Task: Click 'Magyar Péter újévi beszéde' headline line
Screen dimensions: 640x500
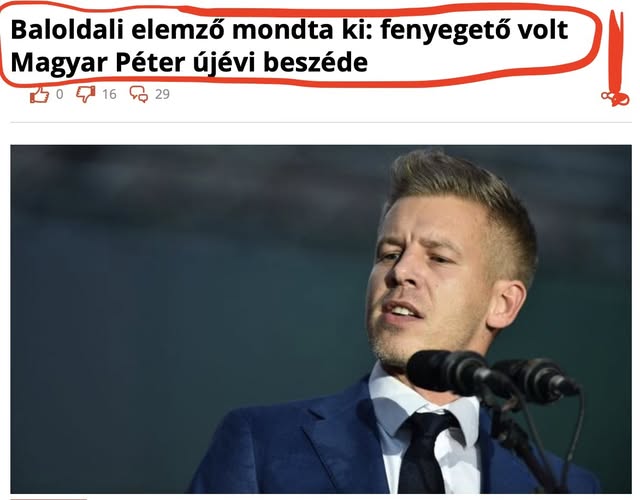Action: click(189, 62)
